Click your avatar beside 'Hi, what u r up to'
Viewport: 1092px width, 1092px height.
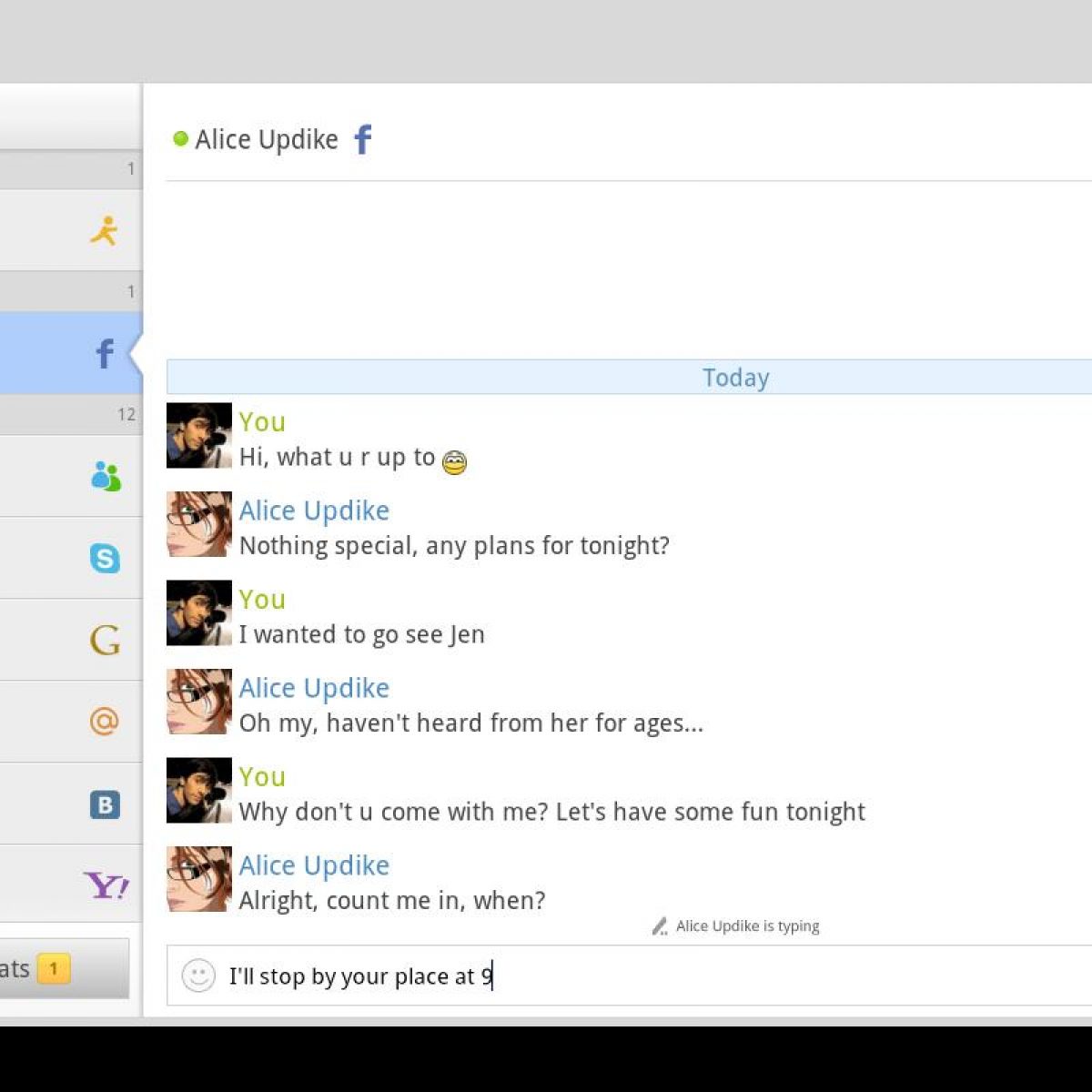point(198,436)
